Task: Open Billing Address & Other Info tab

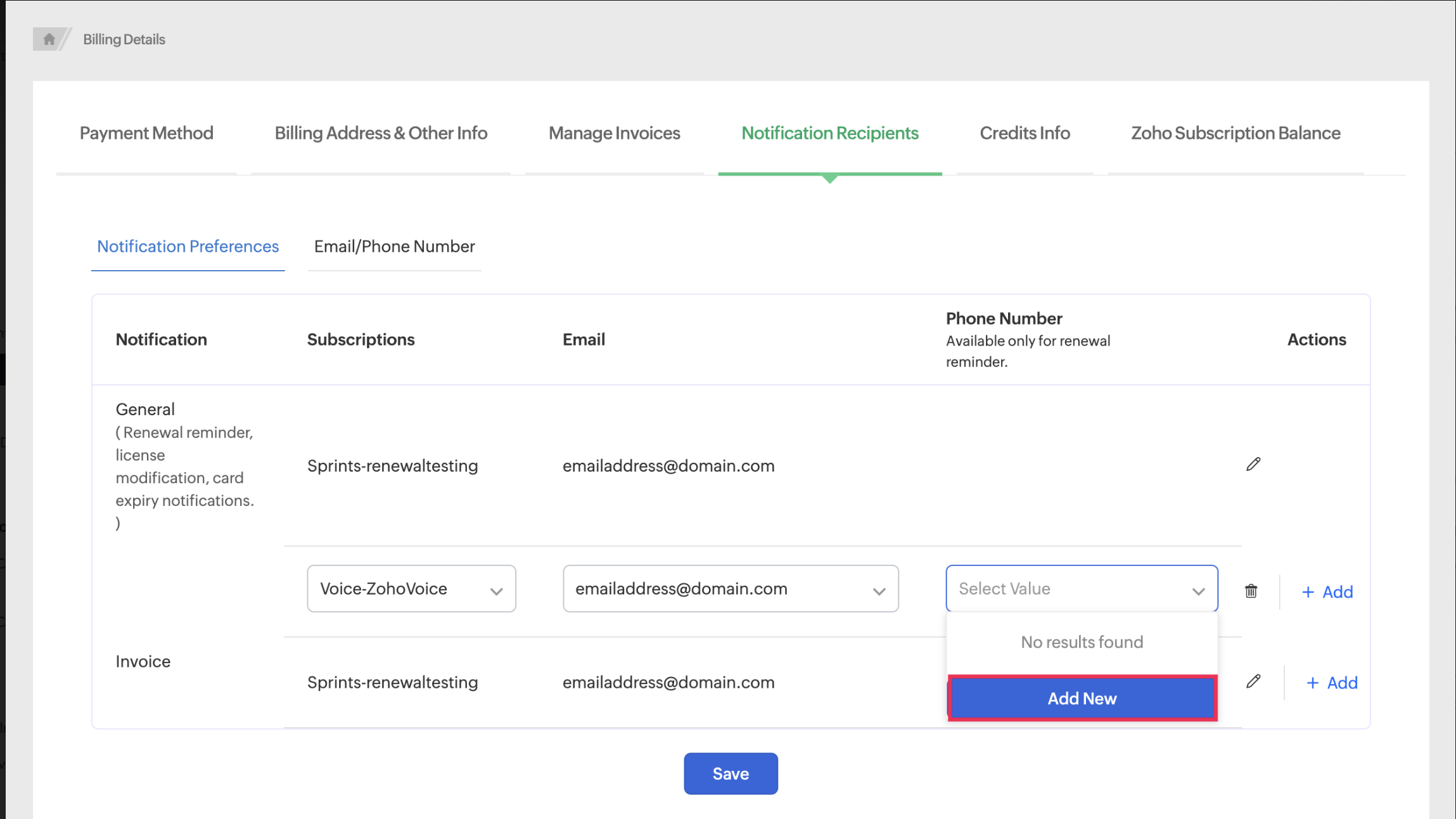Action: (381, 133)
